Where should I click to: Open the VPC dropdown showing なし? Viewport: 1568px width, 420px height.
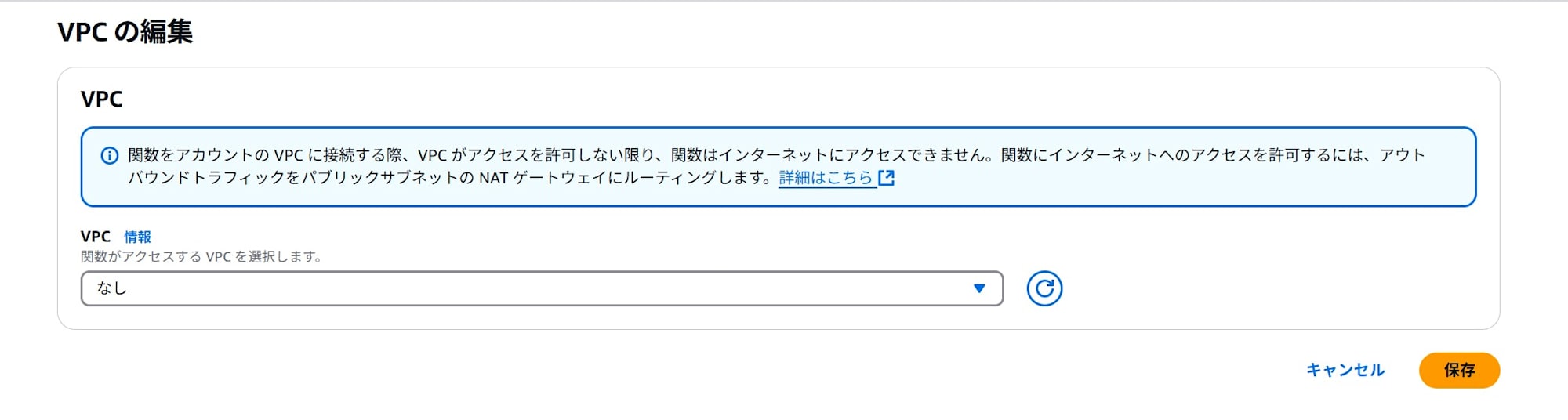542,288
